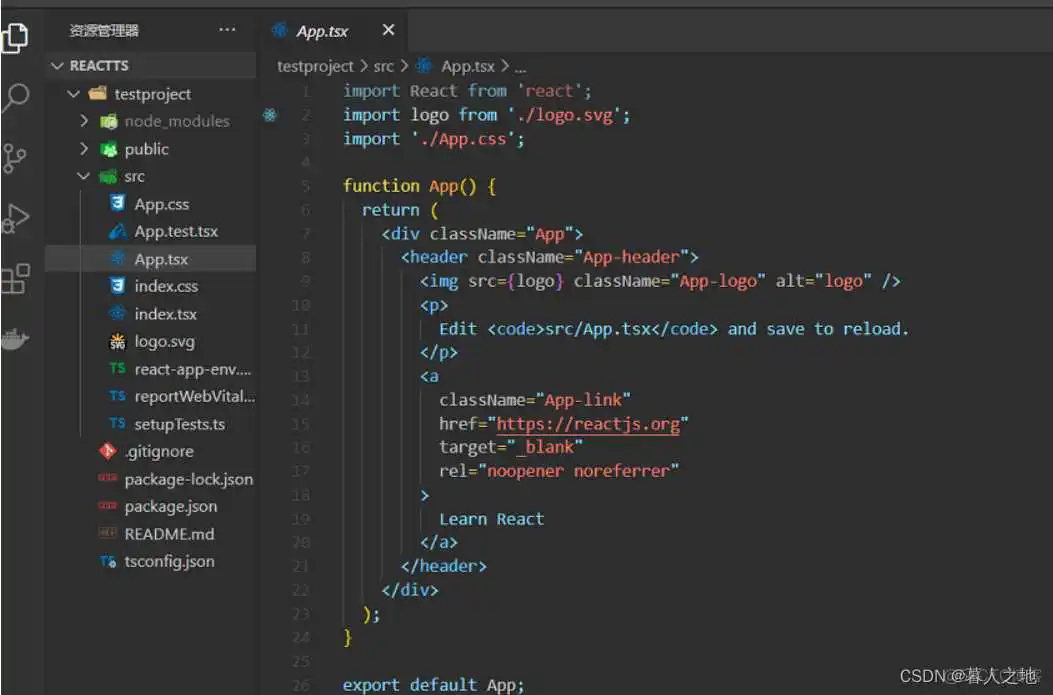Open the Run and Debug panel
Image resolution: width=1053 pixels, height=695 pixels.
pyautogui.click(x=20, y=217)
